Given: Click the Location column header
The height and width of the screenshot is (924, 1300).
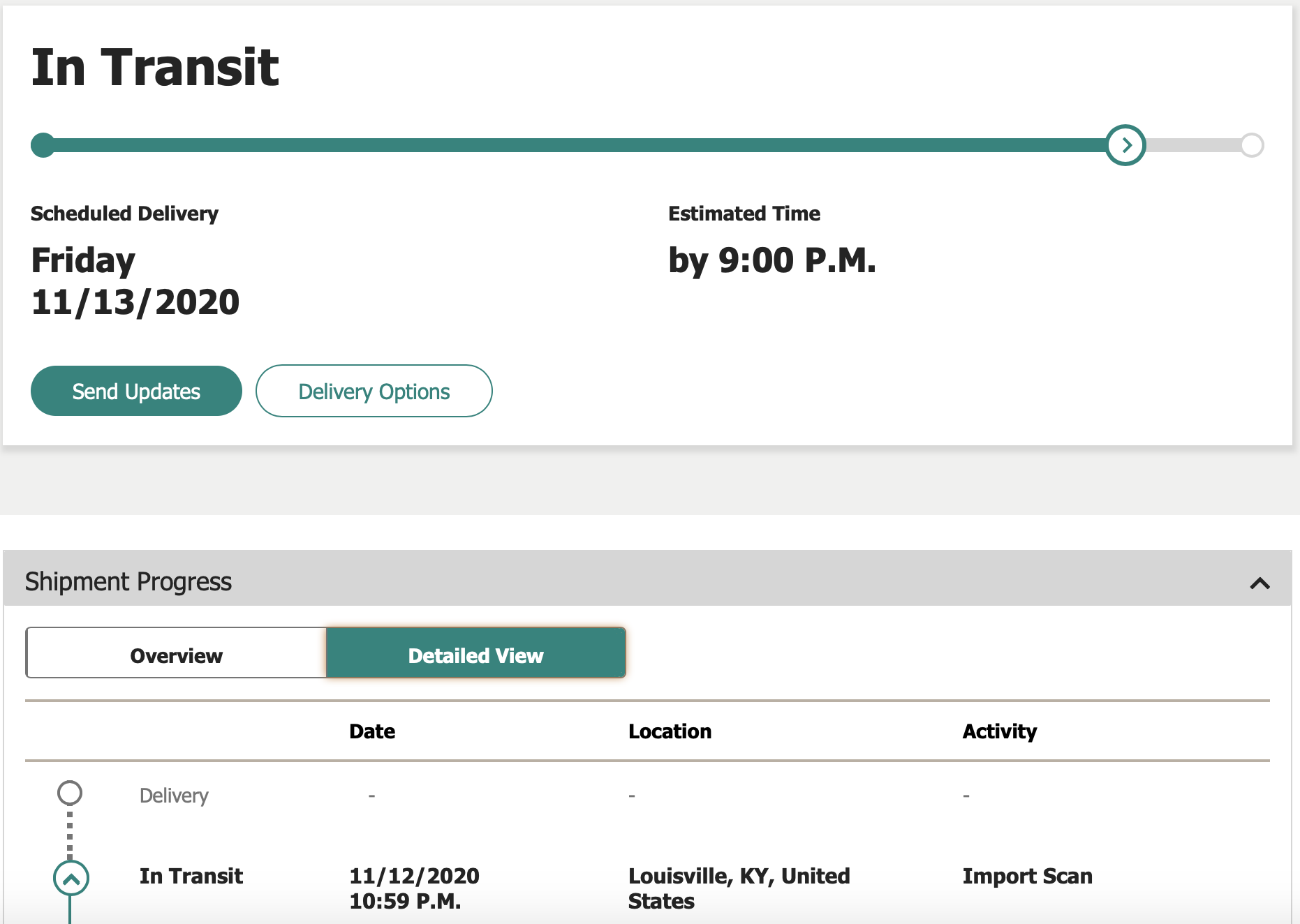Looking at the screenshot, I should click(x=670, y=731).
